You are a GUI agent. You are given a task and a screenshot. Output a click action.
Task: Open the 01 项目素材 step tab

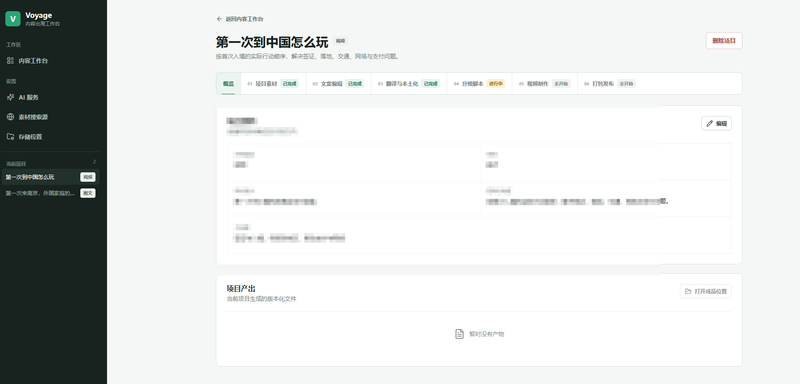(x=273, y=84)
